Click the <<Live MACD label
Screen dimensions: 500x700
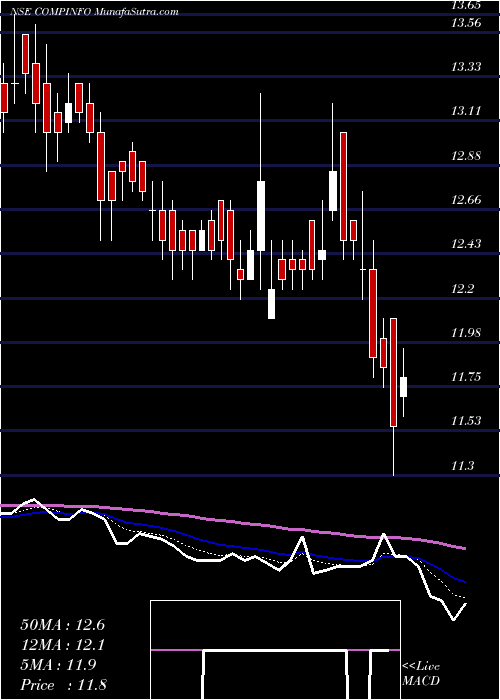click(x=421, y=674)
